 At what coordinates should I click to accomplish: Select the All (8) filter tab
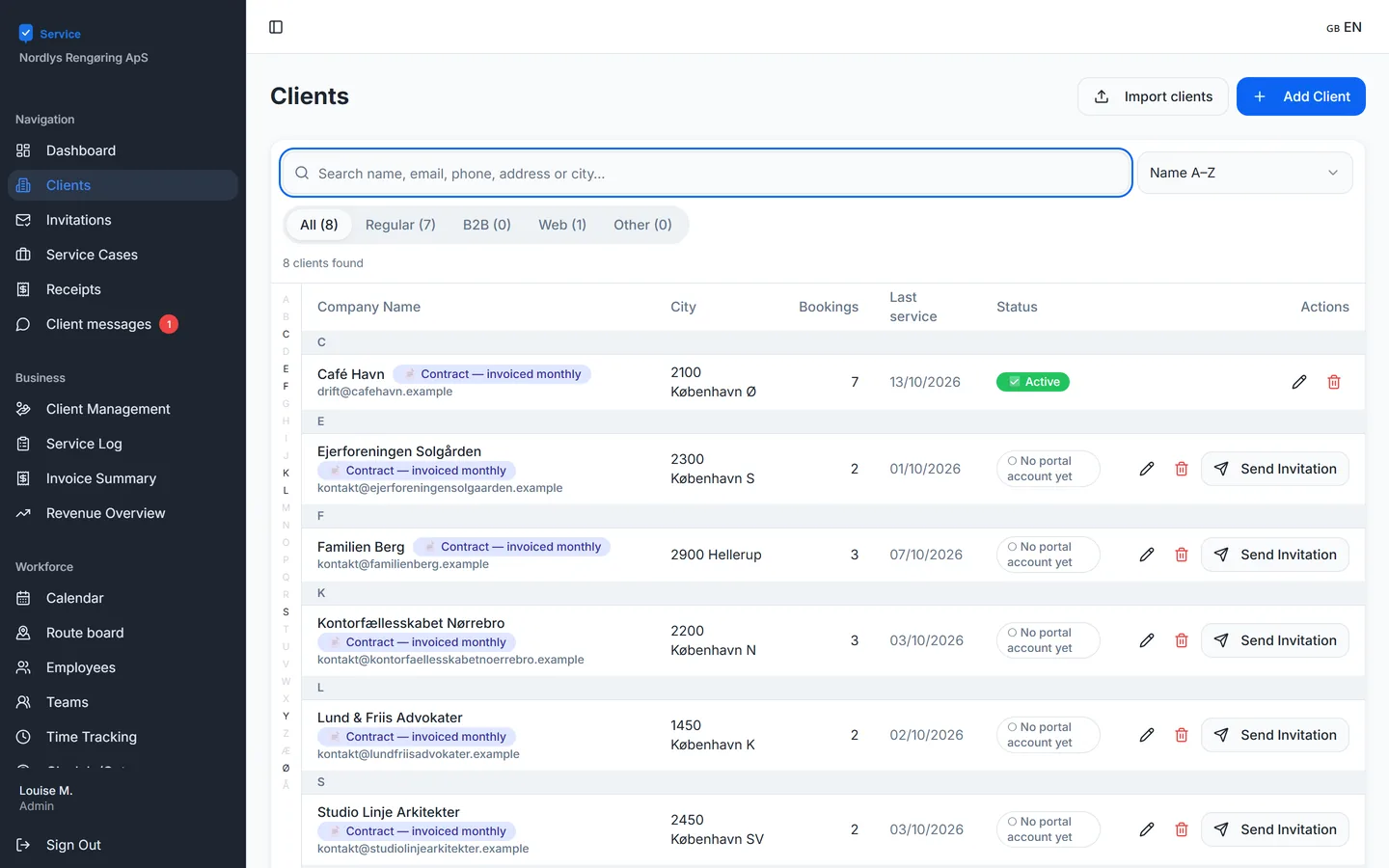point(319,225)
